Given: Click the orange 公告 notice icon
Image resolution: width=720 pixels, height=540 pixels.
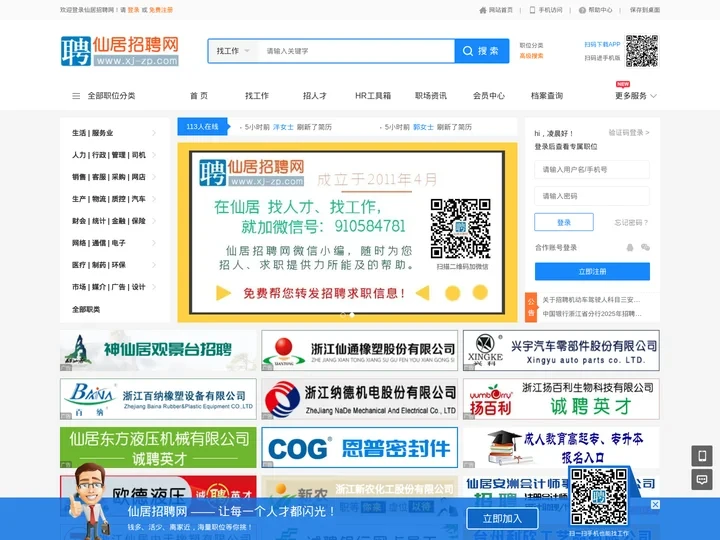Looking at the screenshot, I should coord(531,307).
